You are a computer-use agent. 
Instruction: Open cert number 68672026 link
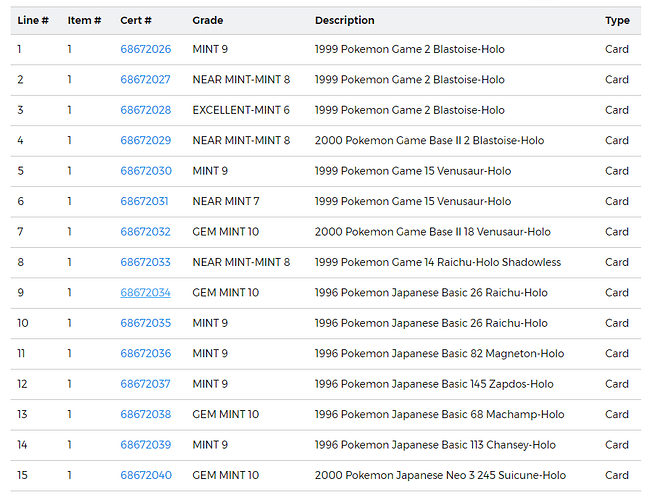[x=145, y=49]
